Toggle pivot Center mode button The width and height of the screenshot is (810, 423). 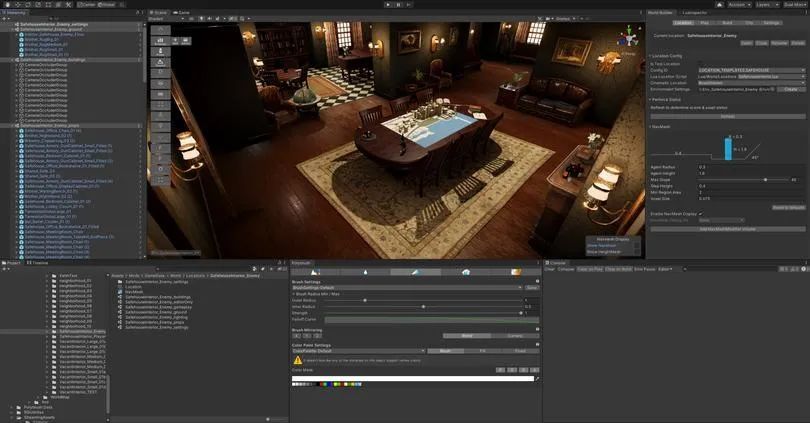click(87, 5)
